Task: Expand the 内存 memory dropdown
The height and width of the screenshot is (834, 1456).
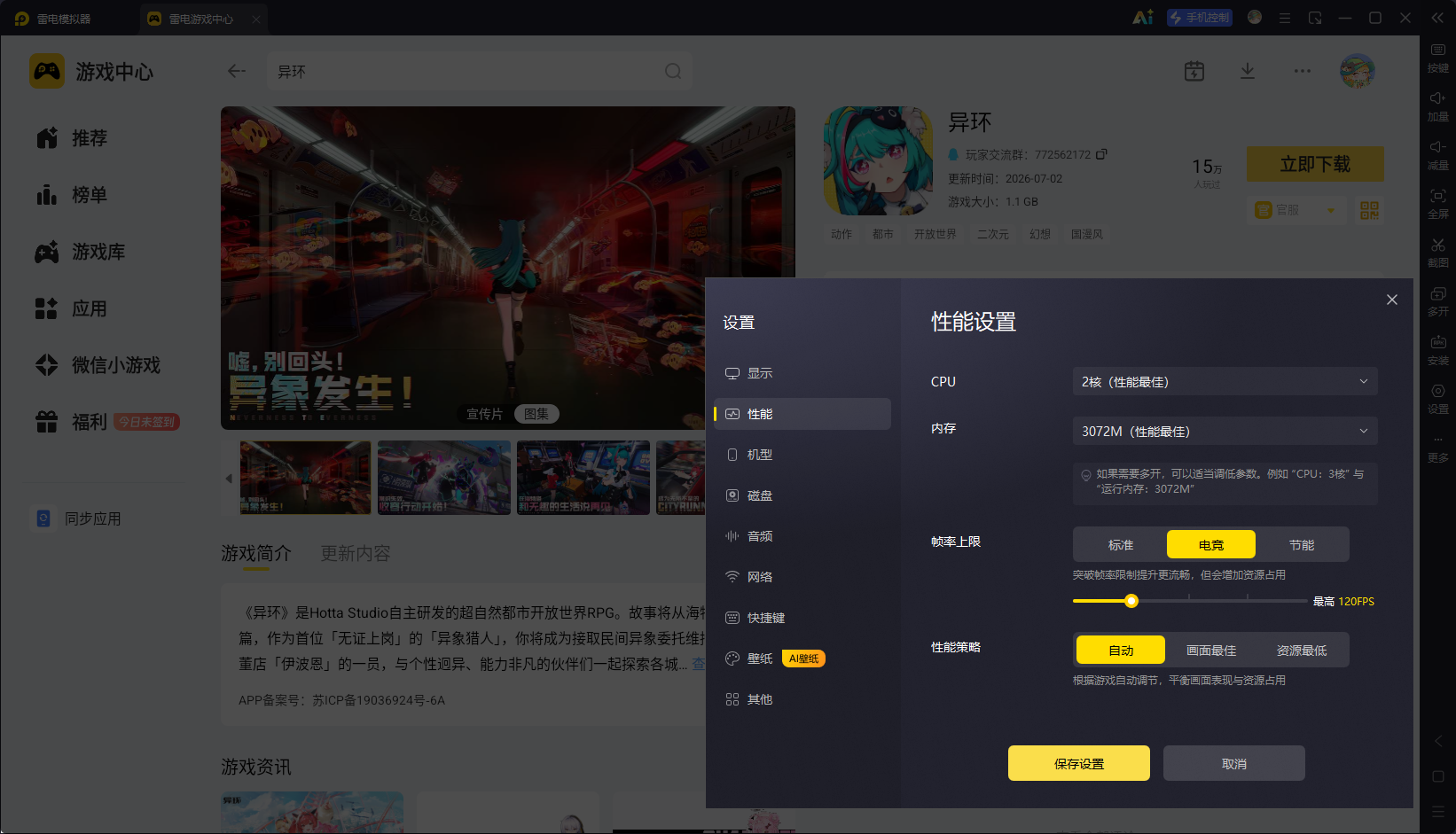Action: (1225, 431)
